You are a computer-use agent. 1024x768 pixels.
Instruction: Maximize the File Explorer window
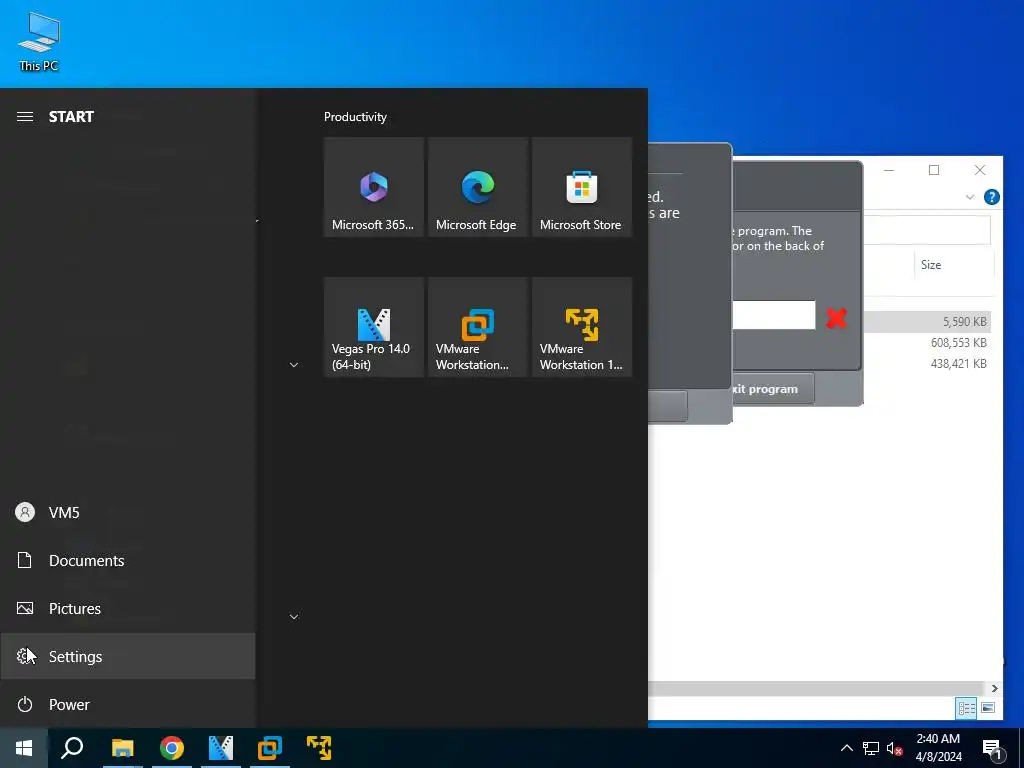pos(934,170)
